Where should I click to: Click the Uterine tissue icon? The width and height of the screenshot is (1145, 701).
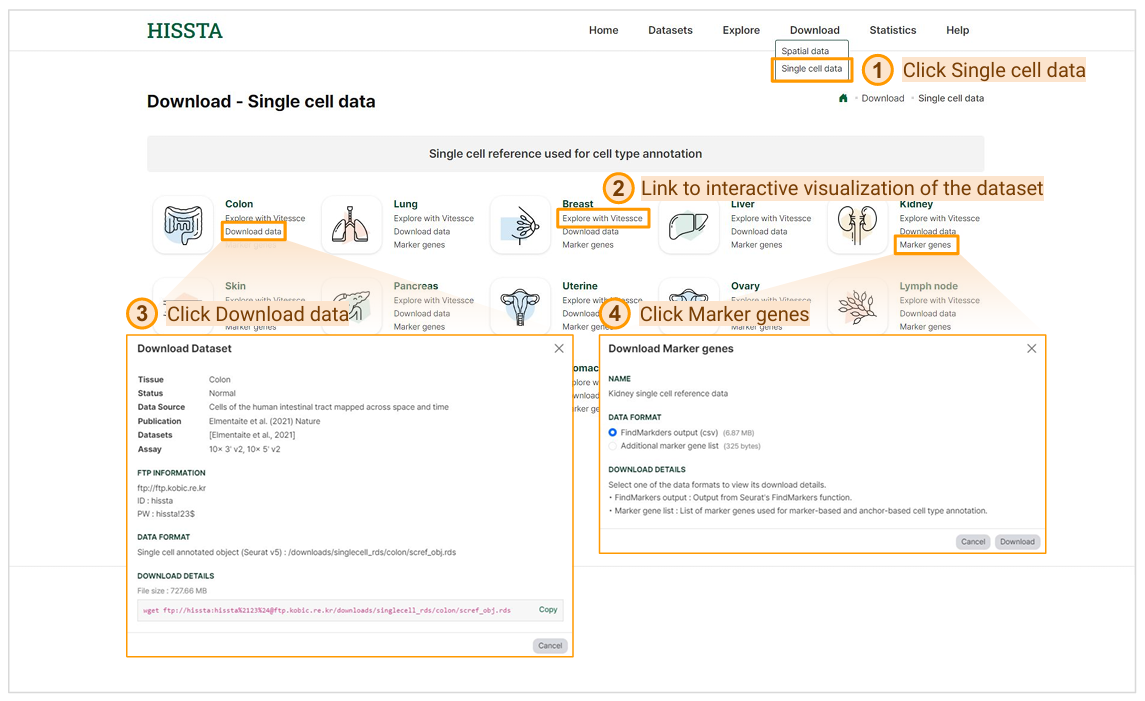click(520, 305)
